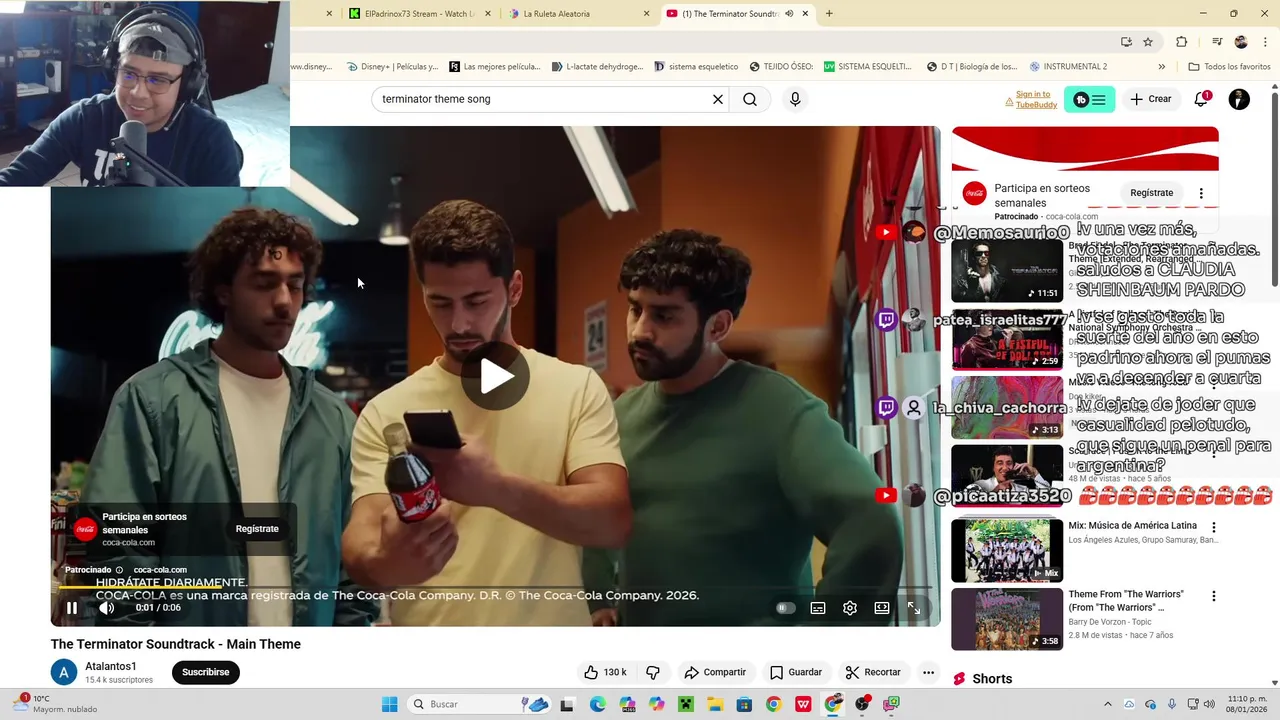Image resolution: width=1280 pixels, height=720 pixels.
Task: Open 'Disney+ | Películas y...' bookmark
Action: click(392, 67)
